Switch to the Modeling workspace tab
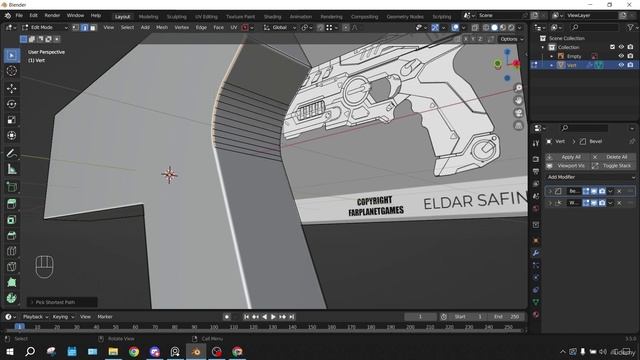 (x=148, y=17)
